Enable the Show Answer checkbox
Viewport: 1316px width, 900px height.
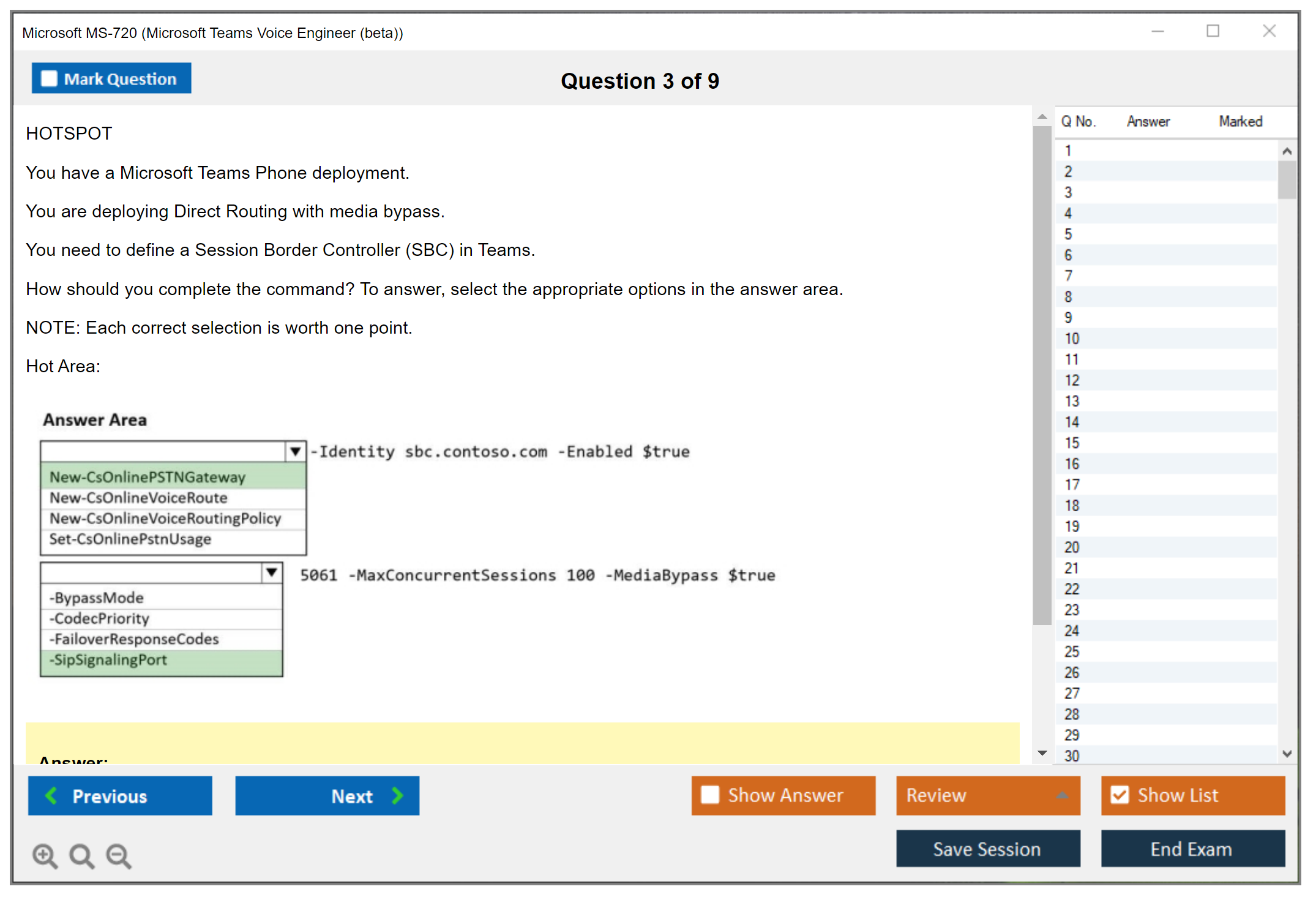710,795
